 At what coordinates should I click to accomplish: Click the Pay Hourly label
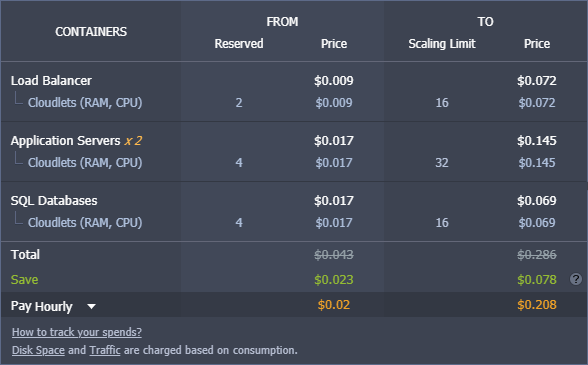click(x=41, y=306)
